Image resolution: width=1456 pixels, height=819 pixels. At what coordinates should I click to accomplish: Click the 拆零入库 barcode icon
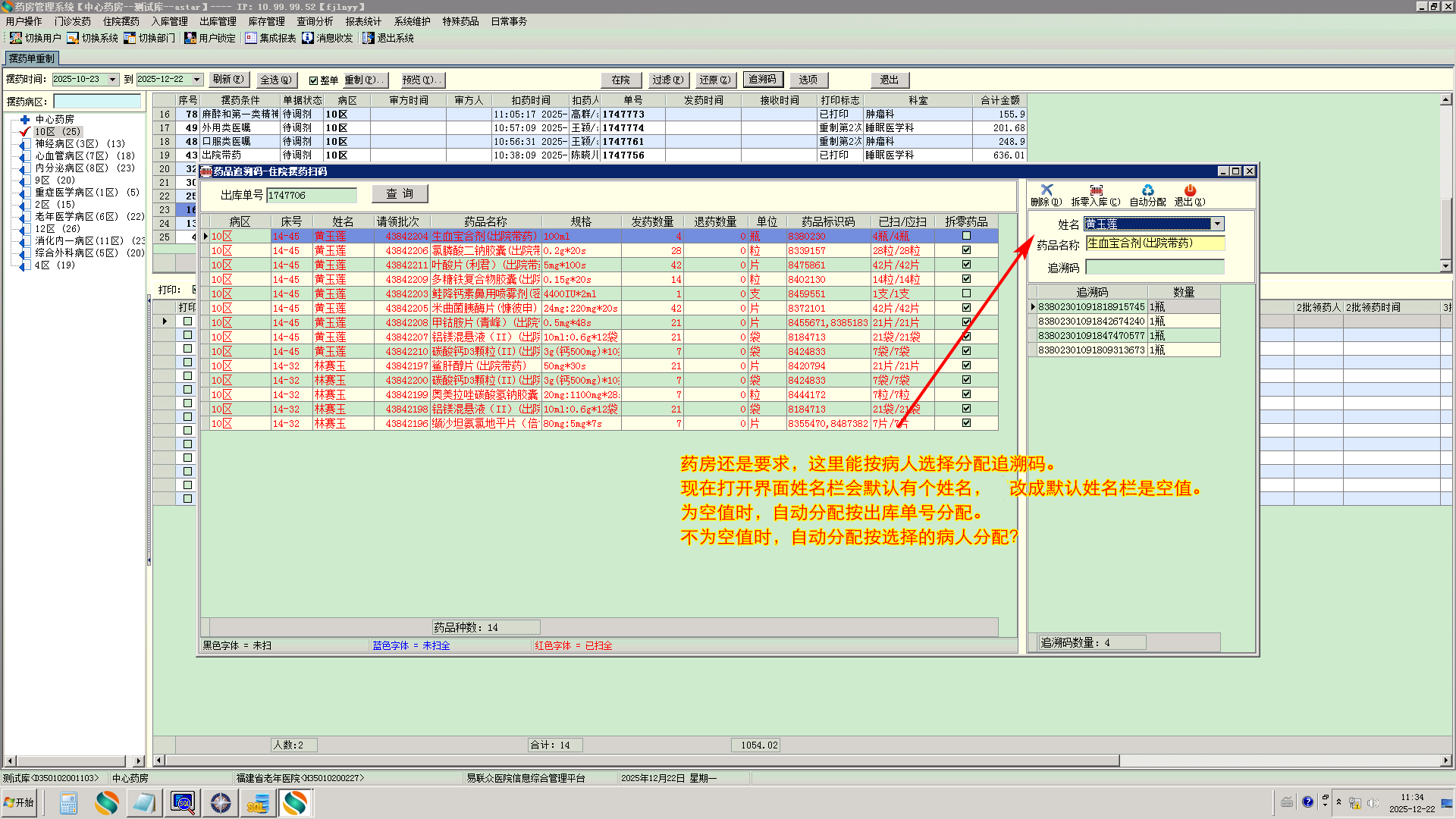click(x=1096, y=190)
